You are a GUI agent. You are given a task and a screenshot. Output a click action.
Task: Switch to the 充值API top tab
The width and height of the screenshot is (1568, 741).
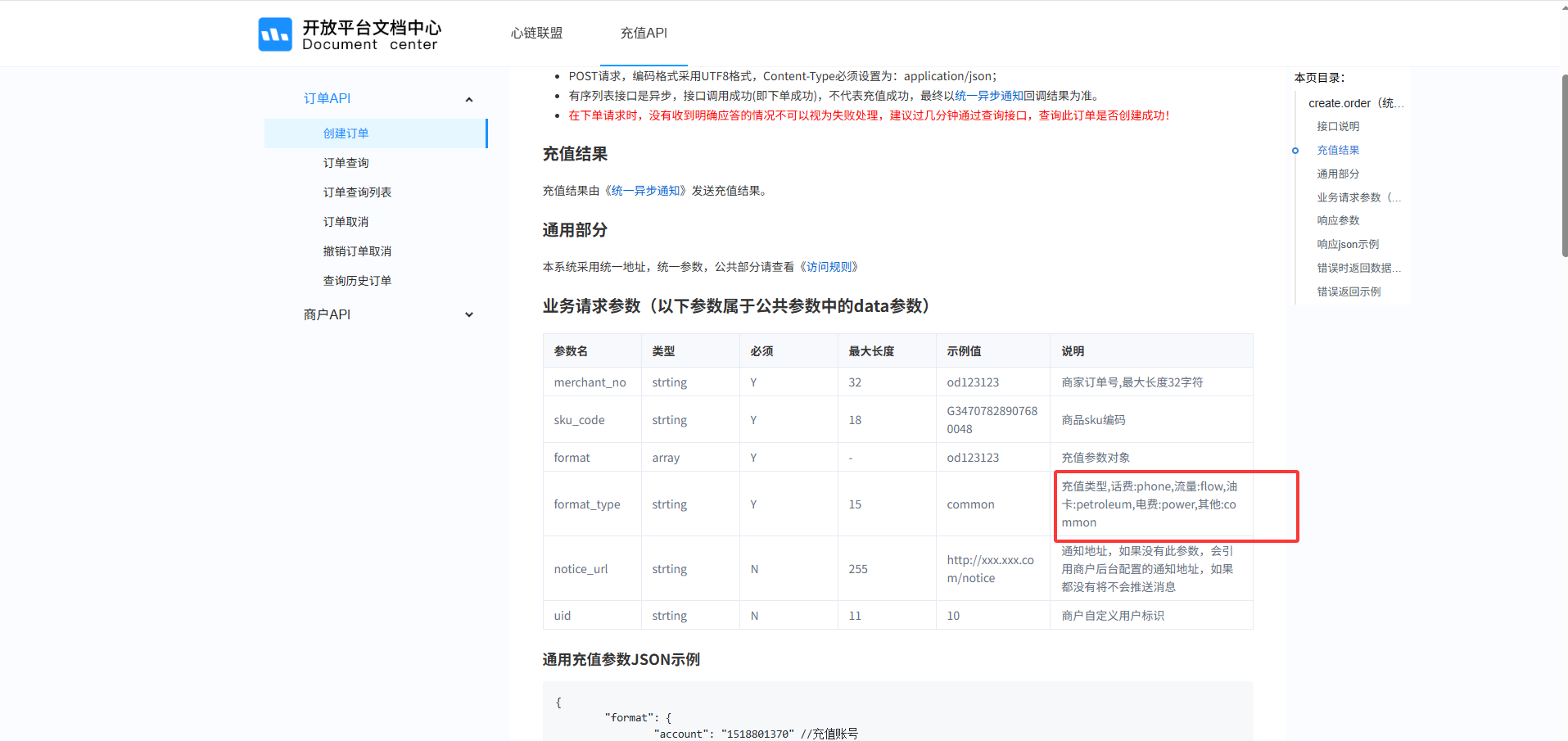click(644, 33)
